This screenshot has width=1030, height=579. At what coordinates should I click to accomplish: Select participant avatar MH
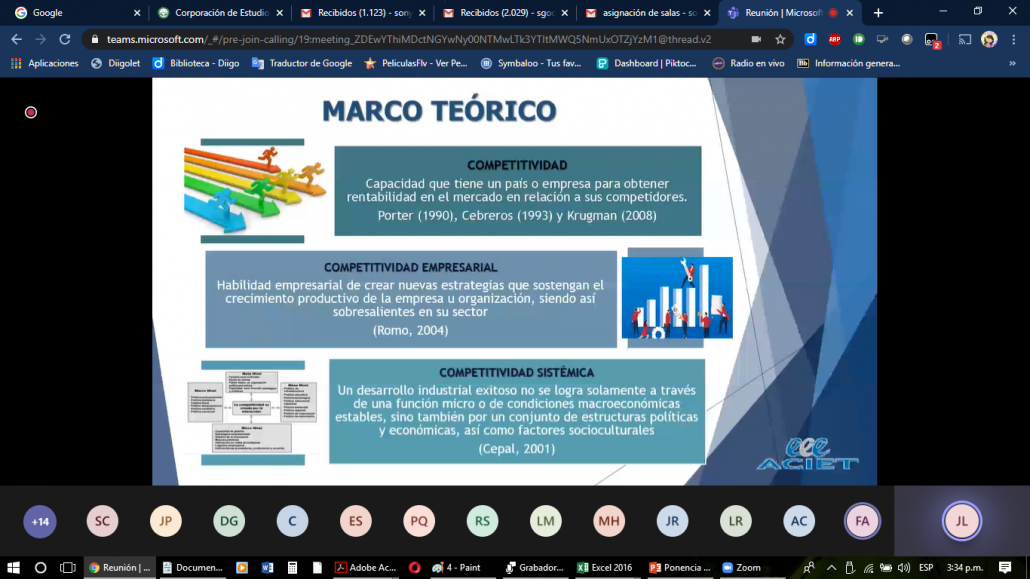click(x=609, y=521)
